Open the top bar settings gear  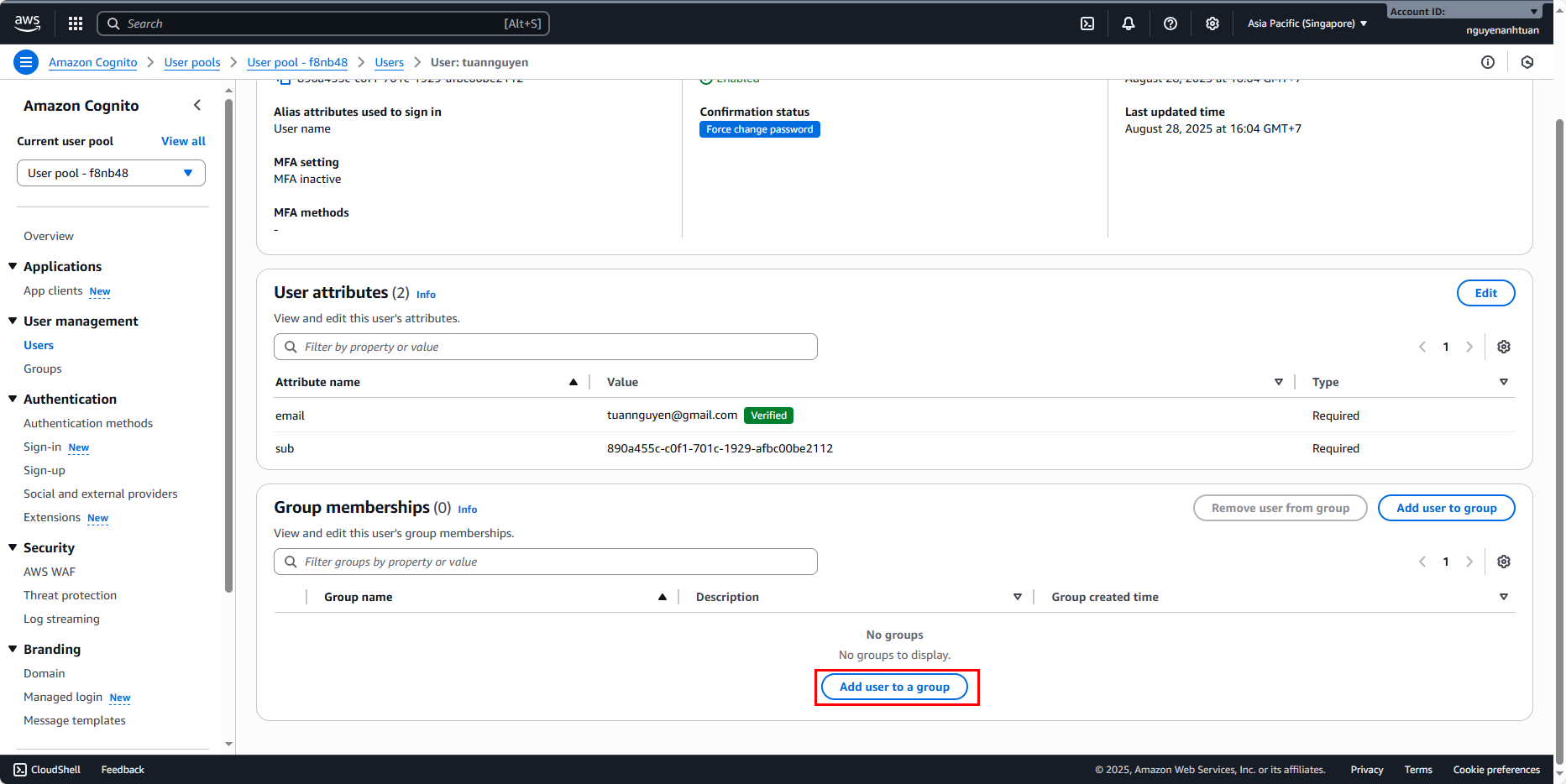tap(1212, 24)
